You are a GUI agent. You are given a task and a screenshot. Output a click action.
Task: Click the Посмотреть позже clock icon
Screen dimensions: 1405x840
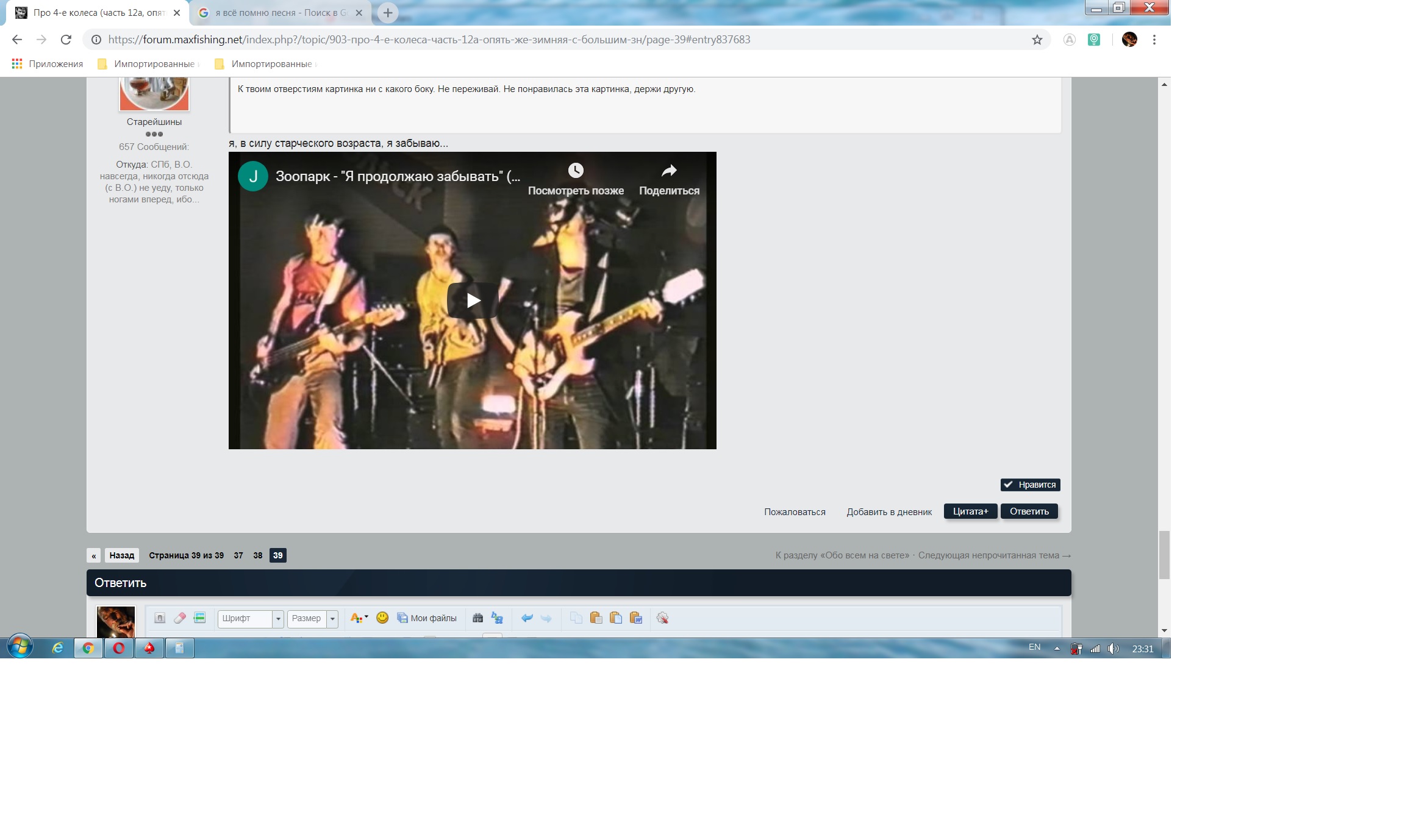576,170
